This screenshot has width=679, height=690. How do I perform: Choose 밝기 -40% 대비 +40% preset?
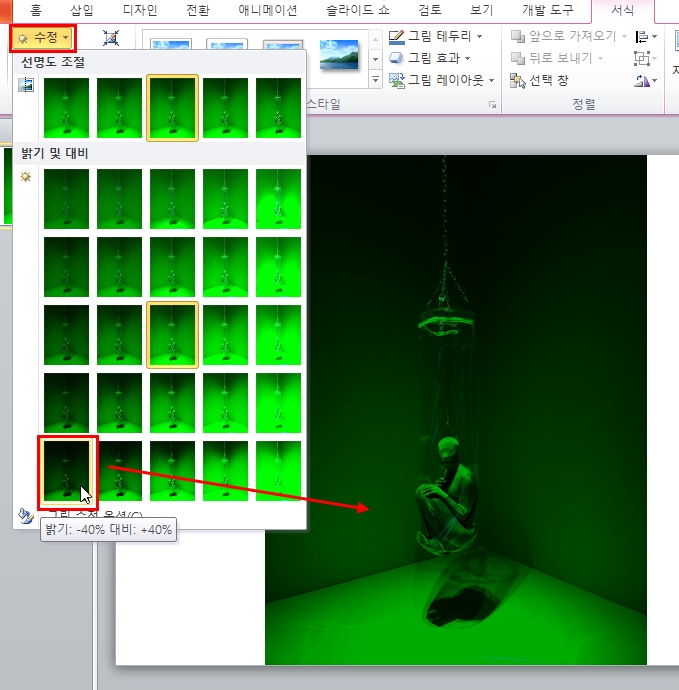(66, 471)
